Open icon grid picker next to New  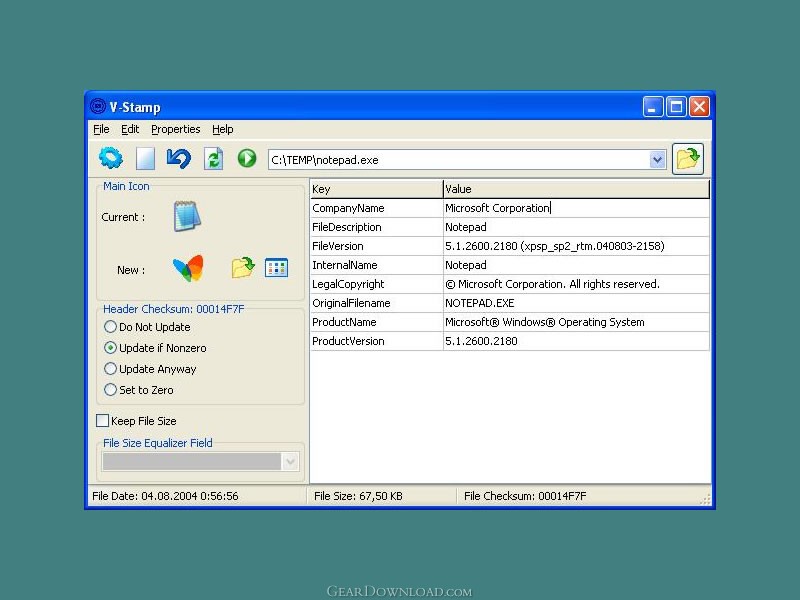coord(277,268)
